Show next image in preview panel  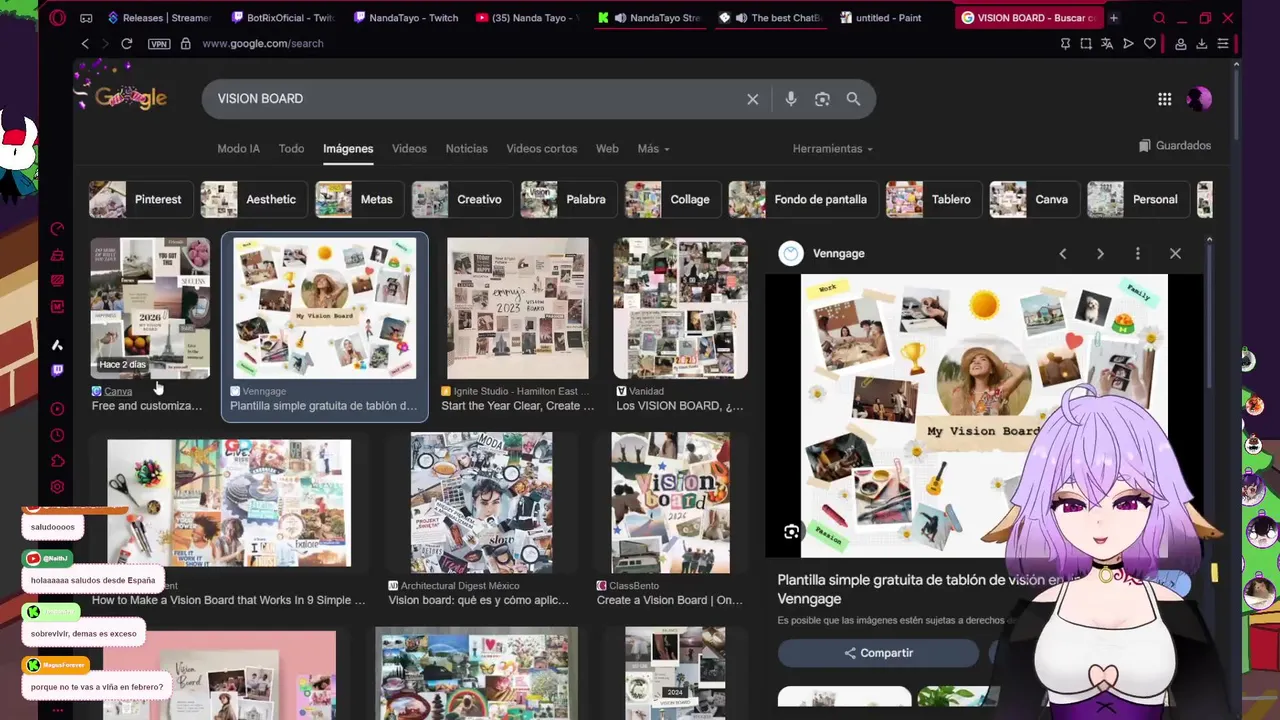(1100, 254)
